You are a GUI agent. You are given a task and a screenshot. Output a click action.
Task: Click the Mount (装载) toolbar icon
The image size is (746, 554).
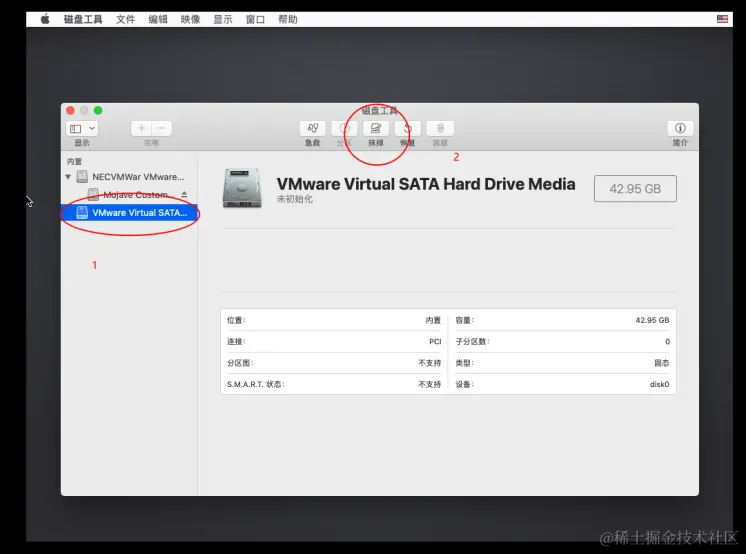tap(440, 128)
